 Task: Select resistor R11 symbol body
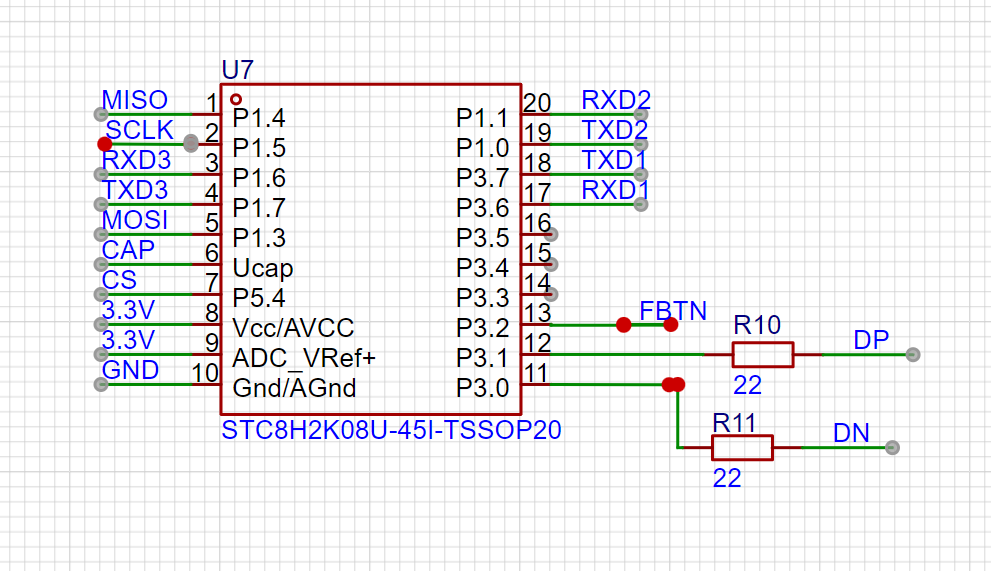tap(743, 448)
